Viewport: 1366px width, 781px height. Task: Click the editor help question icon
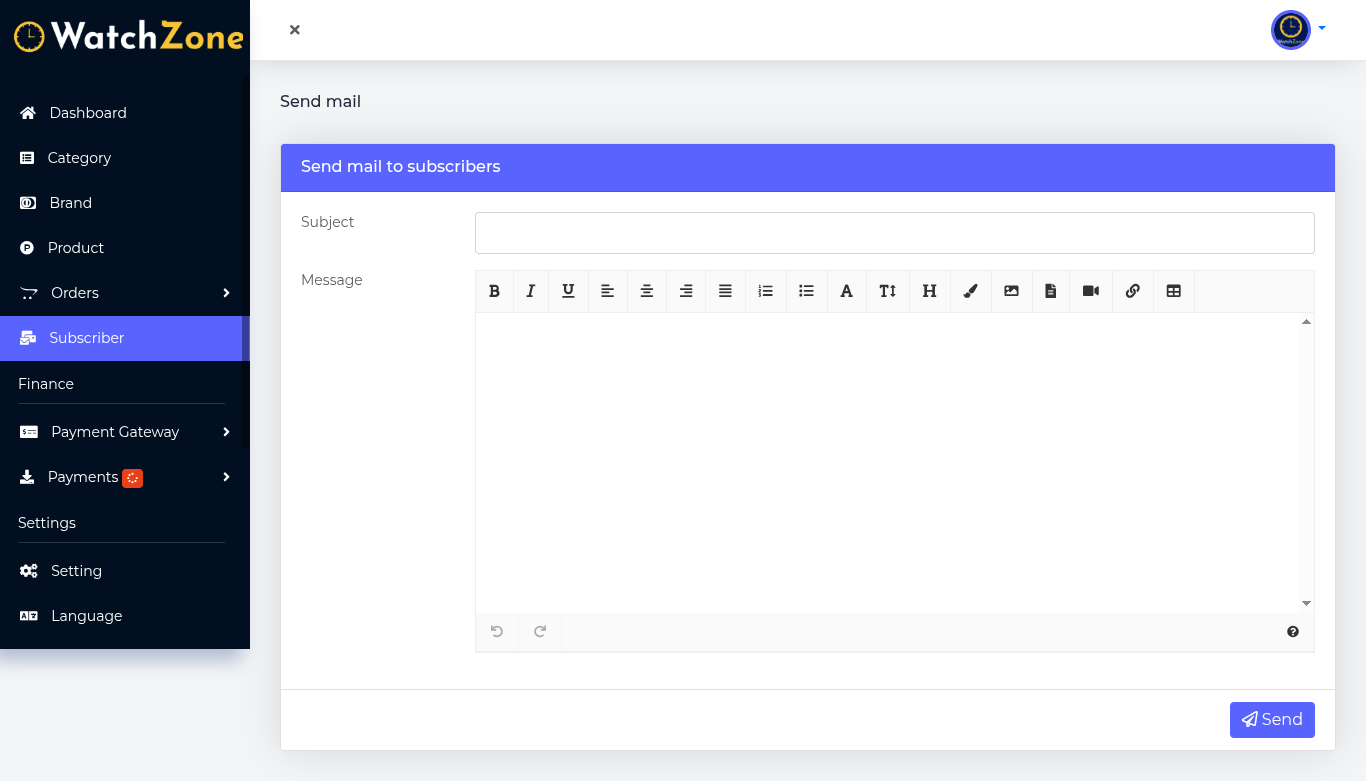(x=1293, y=631)
